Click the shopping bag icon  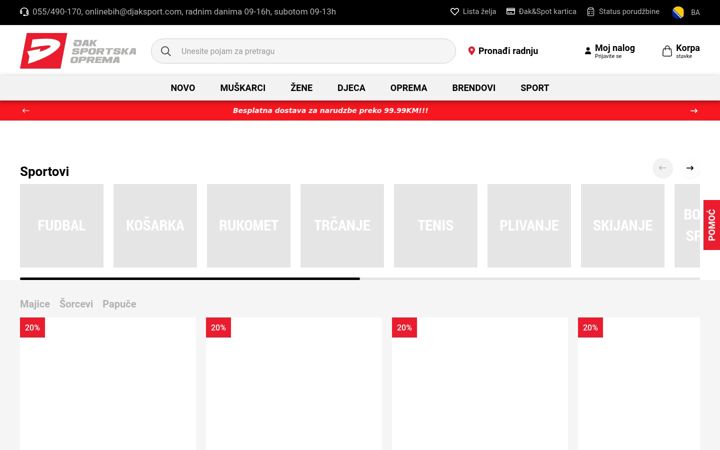click(667, 51)
